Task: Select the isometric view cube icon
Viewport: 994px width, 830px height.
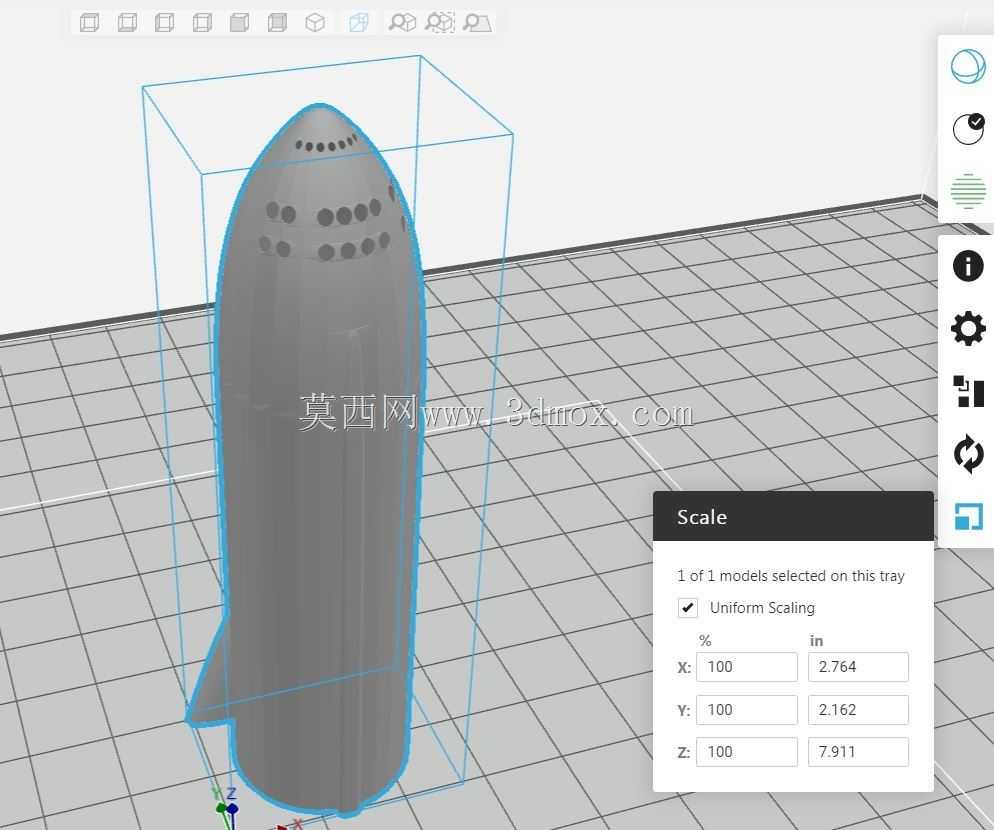Action: tap(315, 23)
